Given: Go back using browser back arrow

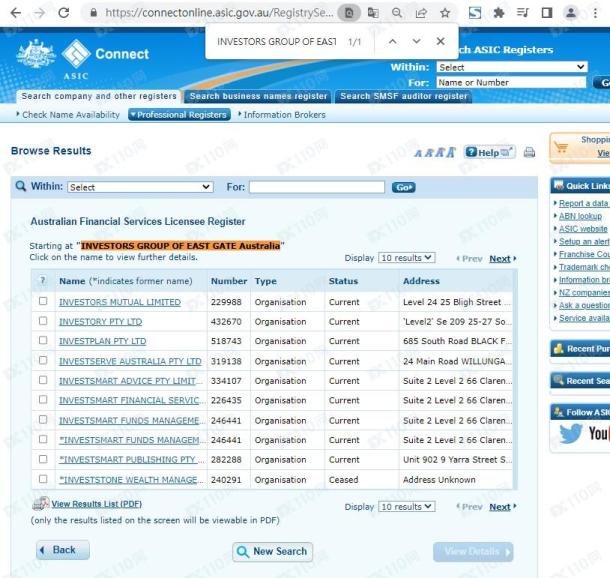Looking at the screenshot, I should click(16, 13).
